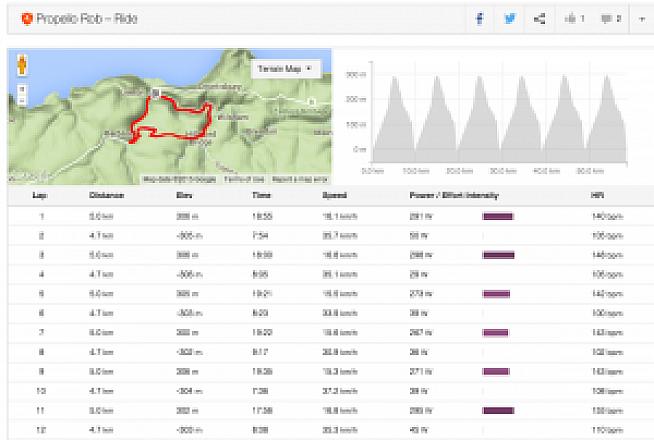
Task: Open comments with the speech bubble icon
Action: [x=611, y=18]
